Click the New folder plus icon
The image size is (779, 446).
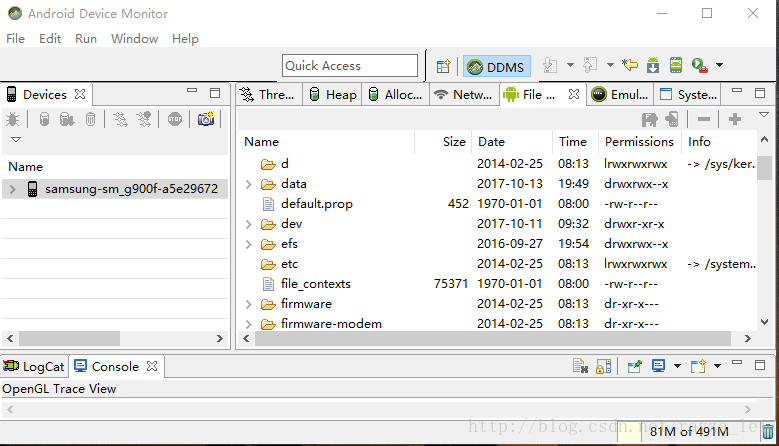[x=735, y=119]
